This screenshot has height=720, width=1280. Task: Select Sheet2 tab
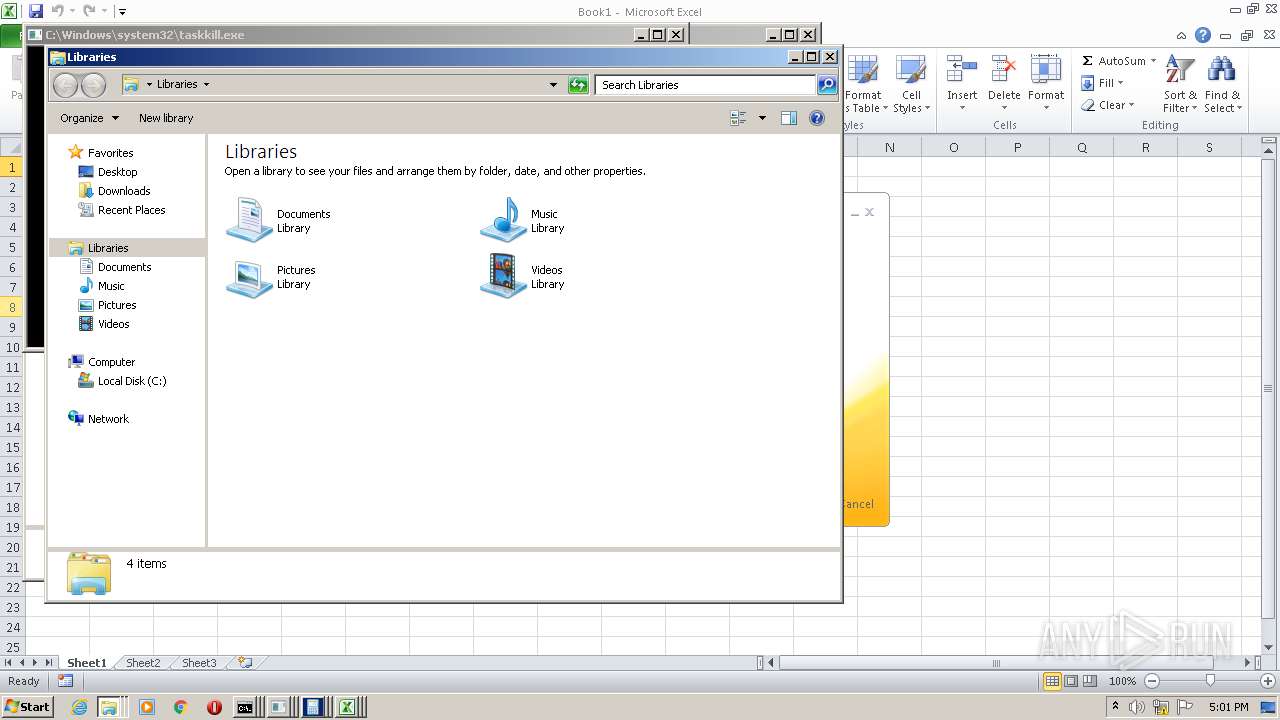pyautogui.click(x=143, y=663)
